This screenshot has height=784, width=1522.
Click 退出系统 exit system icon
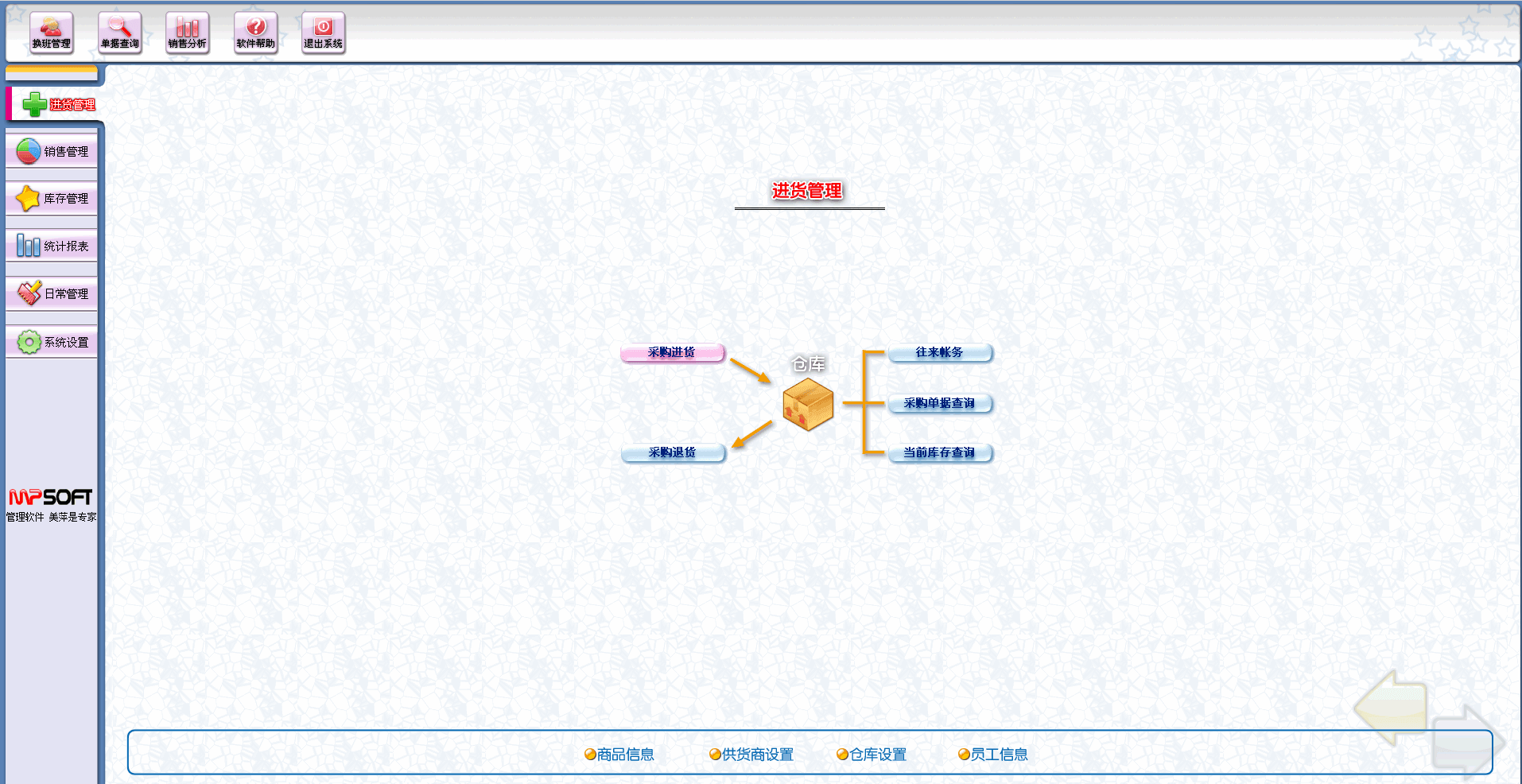click(324, 33)
